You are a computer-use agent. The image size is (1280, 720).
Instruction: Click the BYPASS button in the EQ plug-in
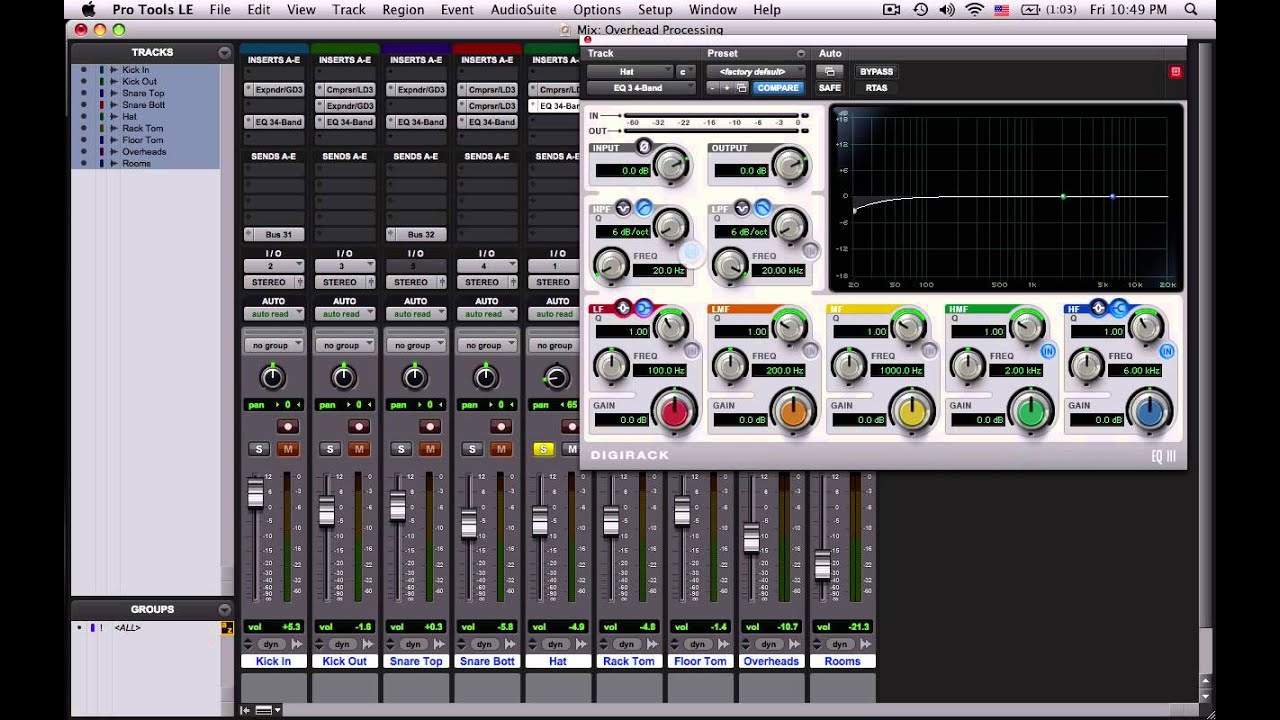tap(876, 72)
